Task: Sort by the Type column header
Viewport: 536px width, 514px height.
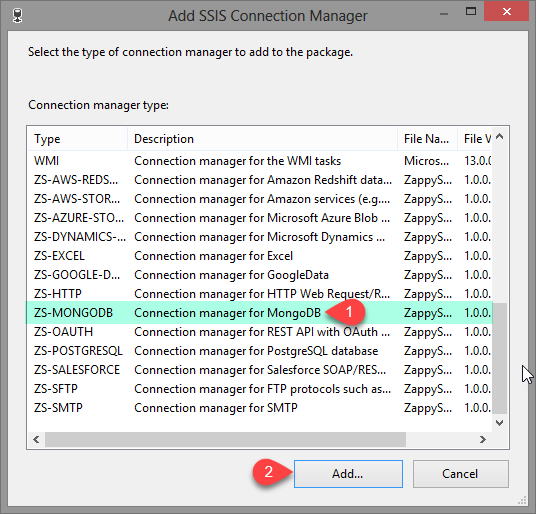Action: pyautogui.click(x=77, y=139)
